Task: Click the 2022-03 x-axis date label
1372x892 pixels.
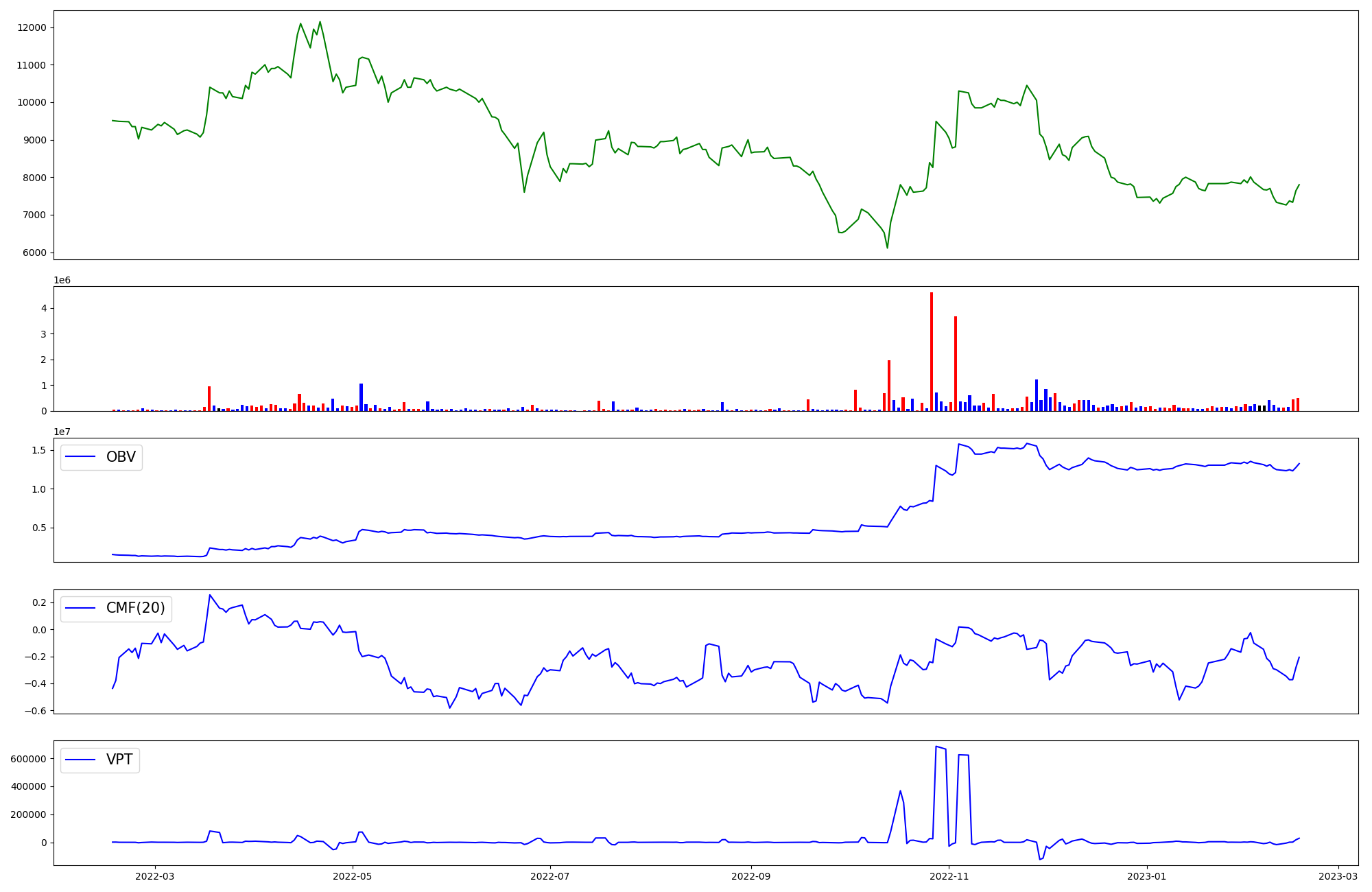Action: click(155, 876)
